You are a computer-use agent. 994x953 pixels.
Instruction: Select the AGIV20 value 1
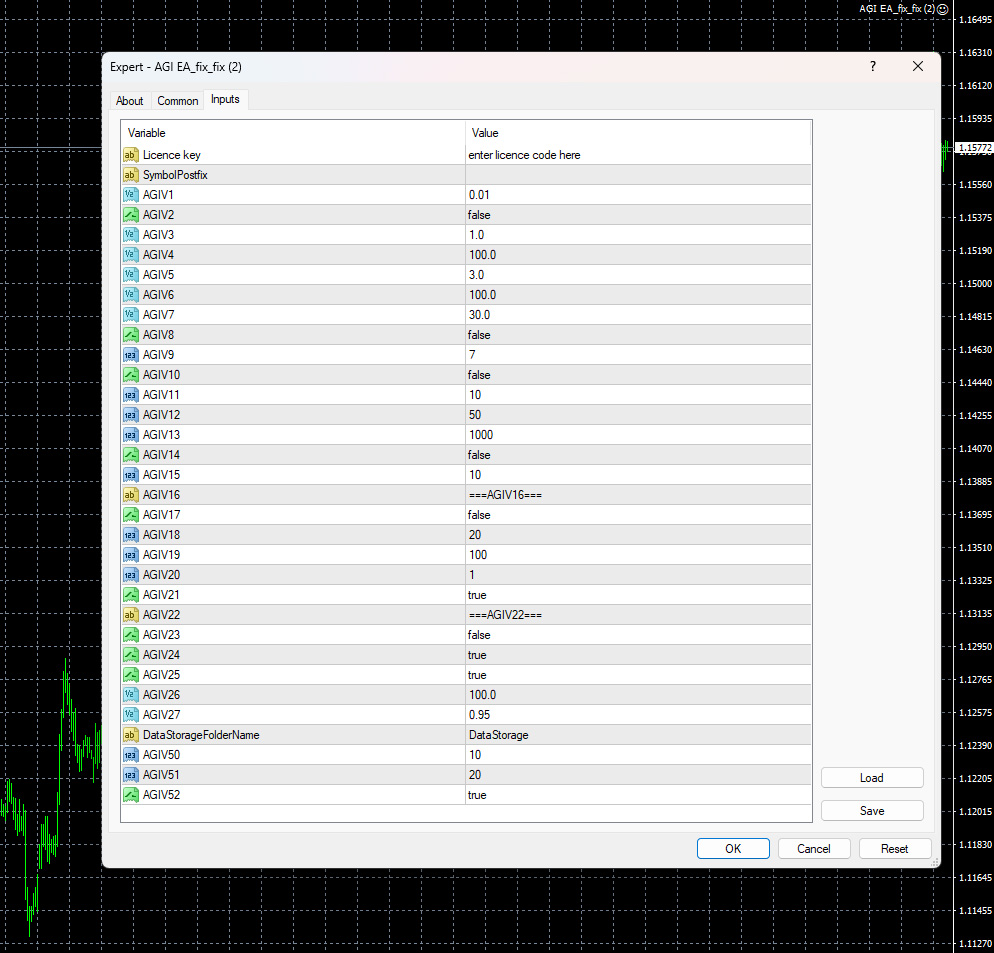click(638, 574)
